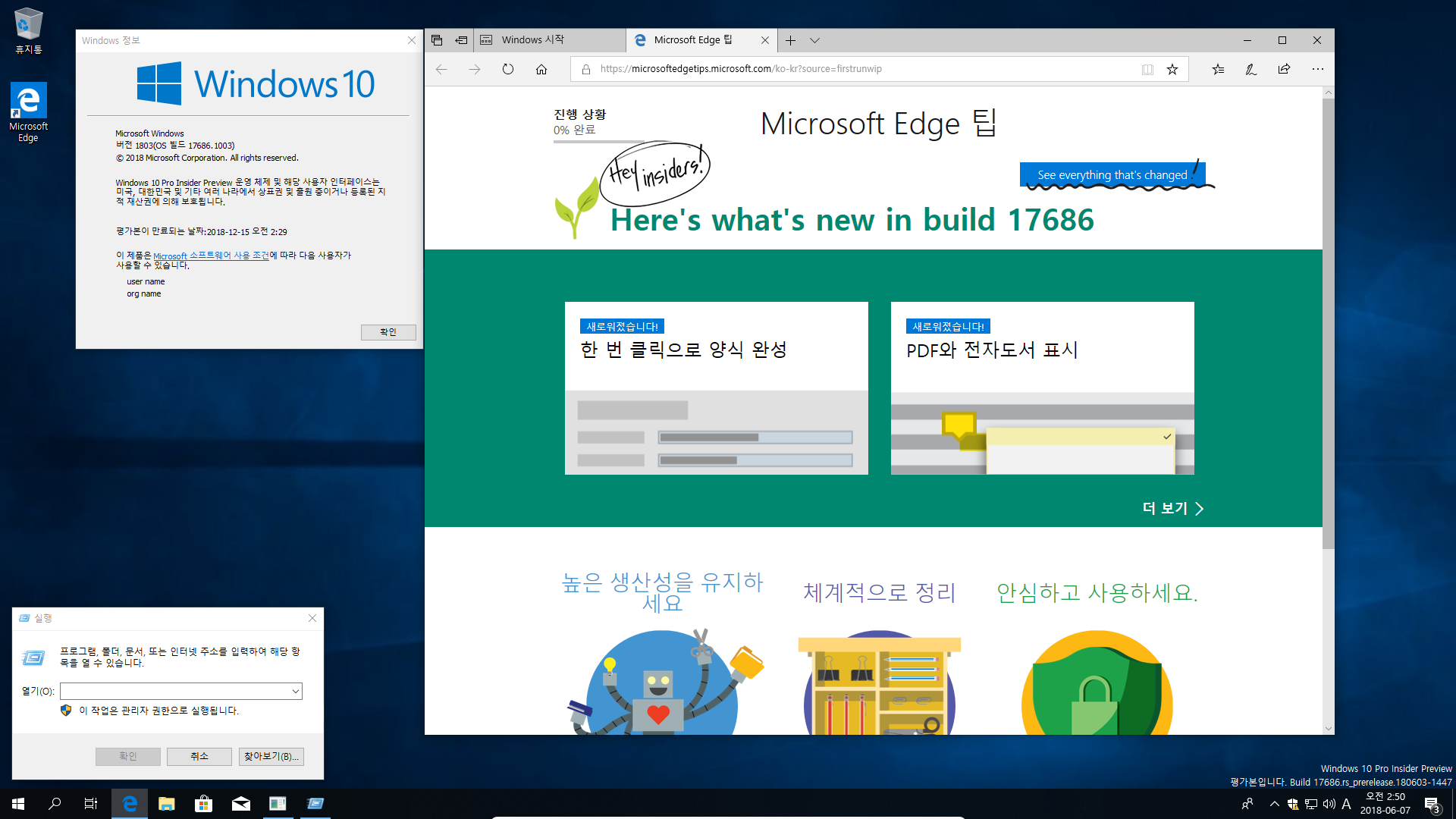Open Edge Settings and more menu
1456x819 pixels.
point(1318,69)
